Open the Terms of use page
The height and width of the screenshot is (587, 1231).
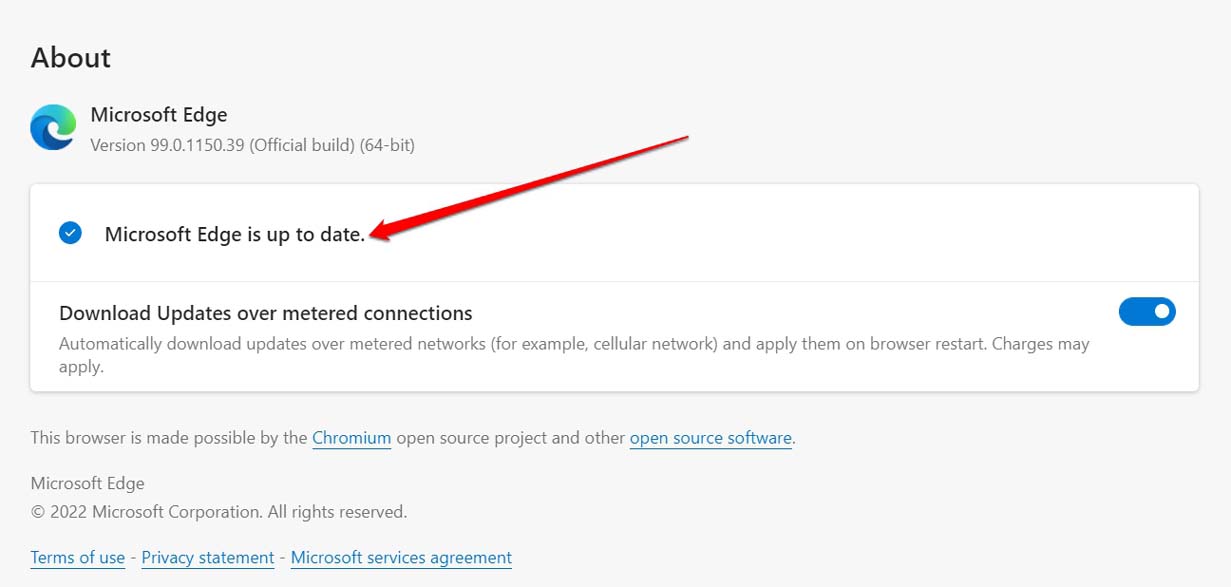(x=77, y=557)
